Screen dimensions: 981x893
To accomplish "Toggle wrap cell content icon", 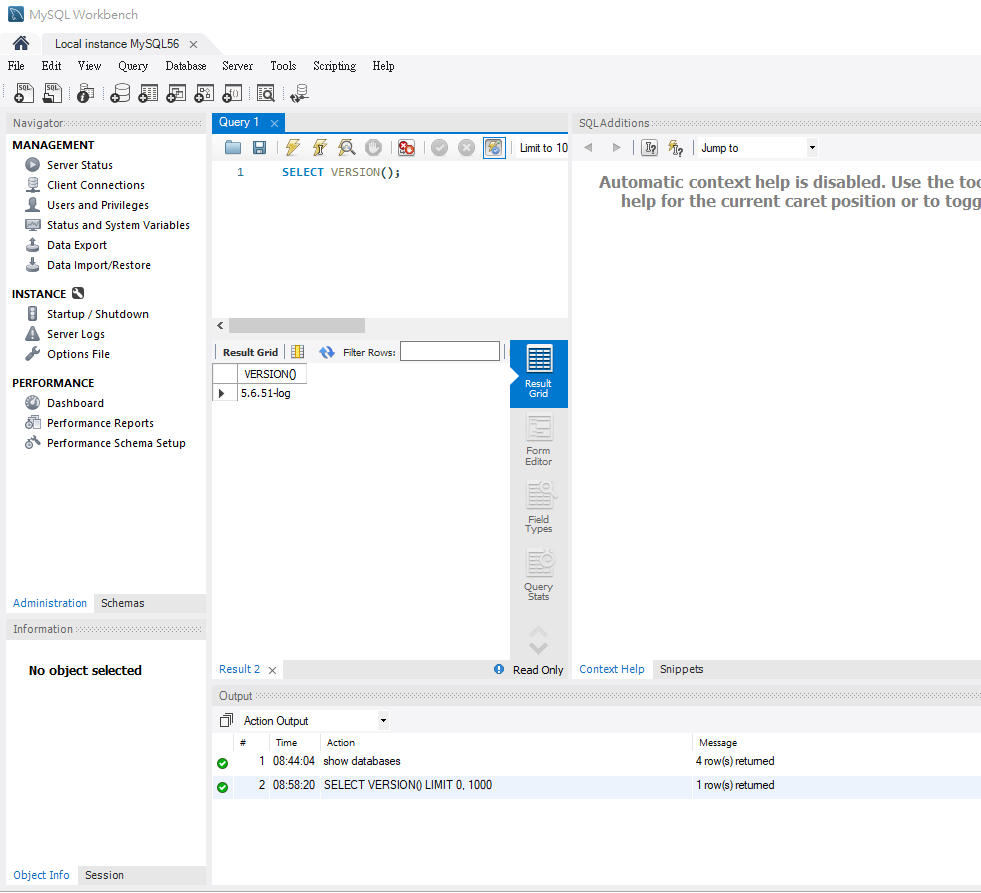I will [x=298, y=352].
